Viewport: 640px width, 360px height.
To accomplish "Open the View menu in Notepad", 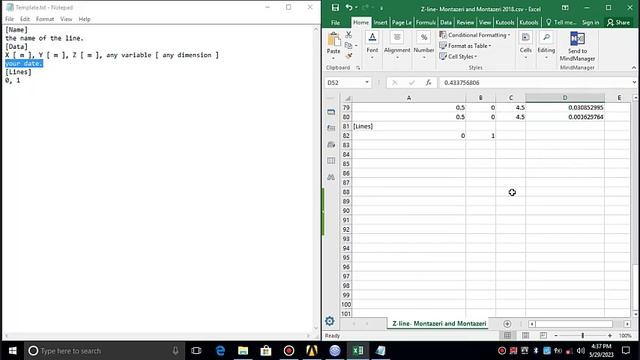I will click(x=66, y=19).
